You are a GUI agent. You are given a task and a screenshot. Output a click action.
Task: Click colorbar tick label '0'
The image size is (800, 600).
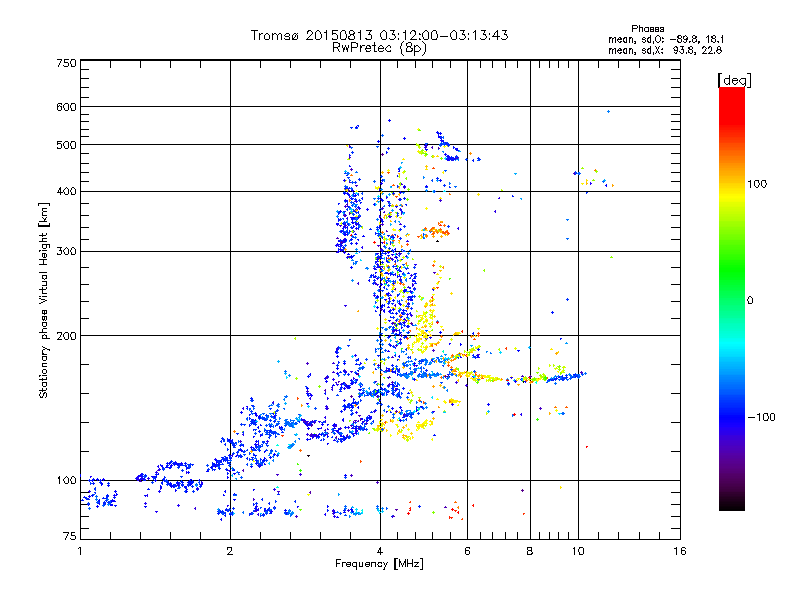click(750, 300)
